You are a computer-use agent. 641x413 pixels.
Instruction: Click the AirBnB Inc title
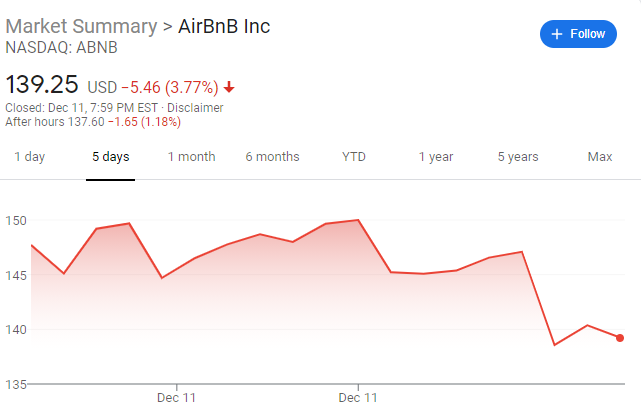(x=224, y=27)
